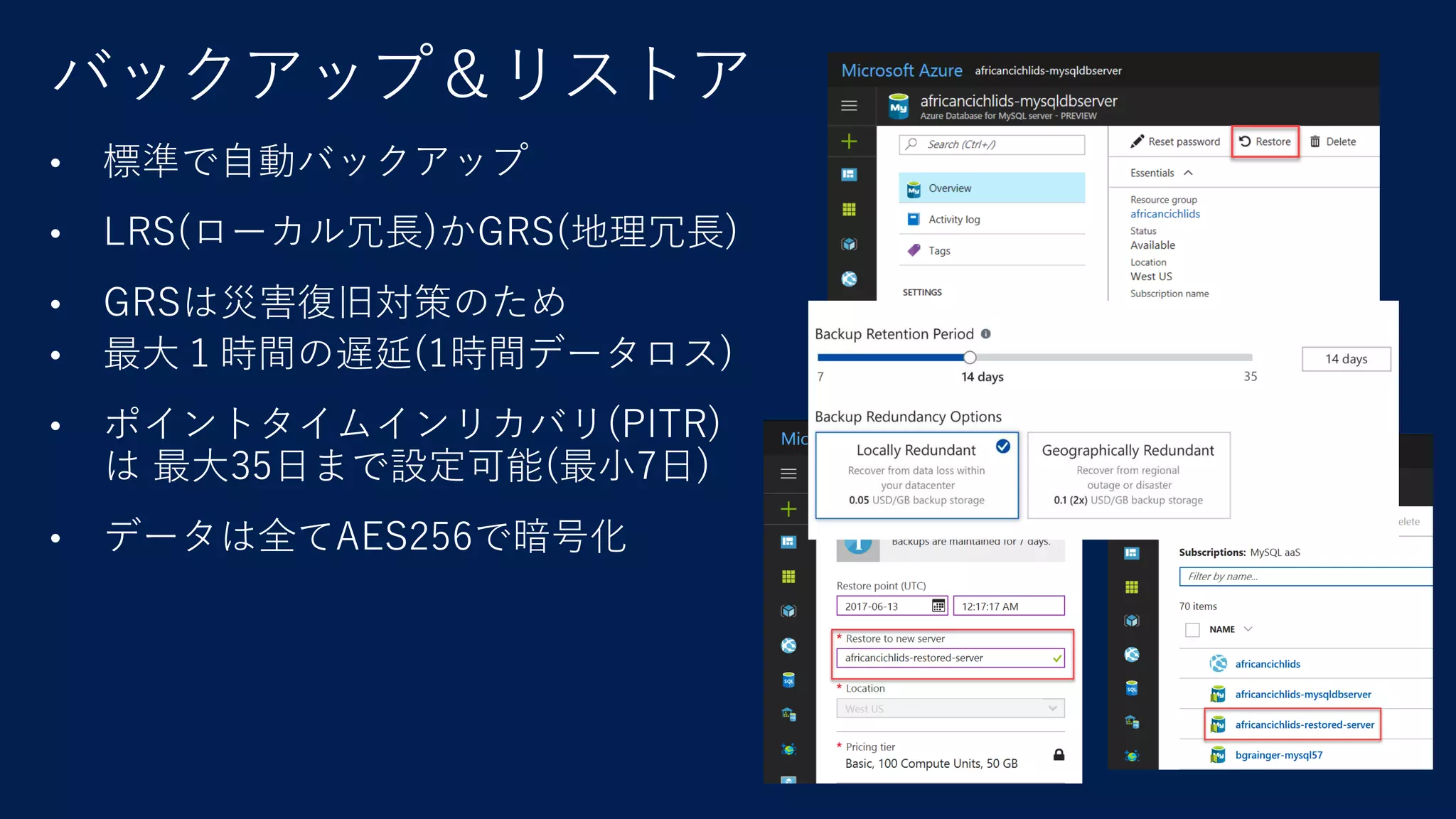
Task: Open the Location dropdown showing West US
Action: (x=951, y=709)
